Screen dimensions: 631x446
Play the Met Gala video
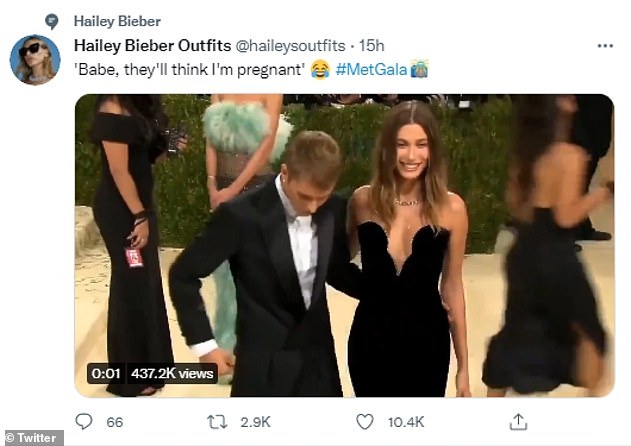click(344, 245)
